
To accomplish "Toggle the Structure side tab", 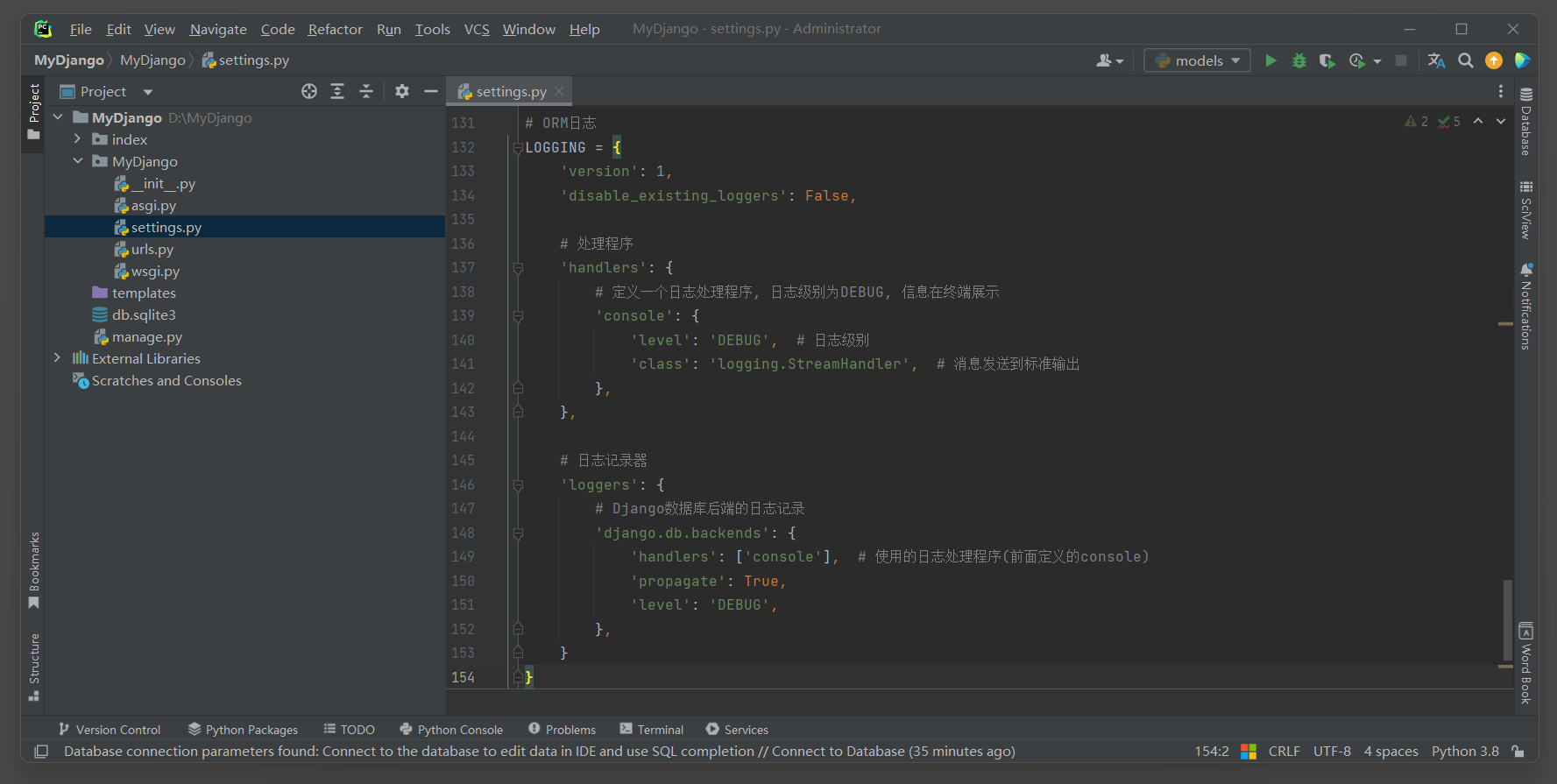I will point(33,667).
